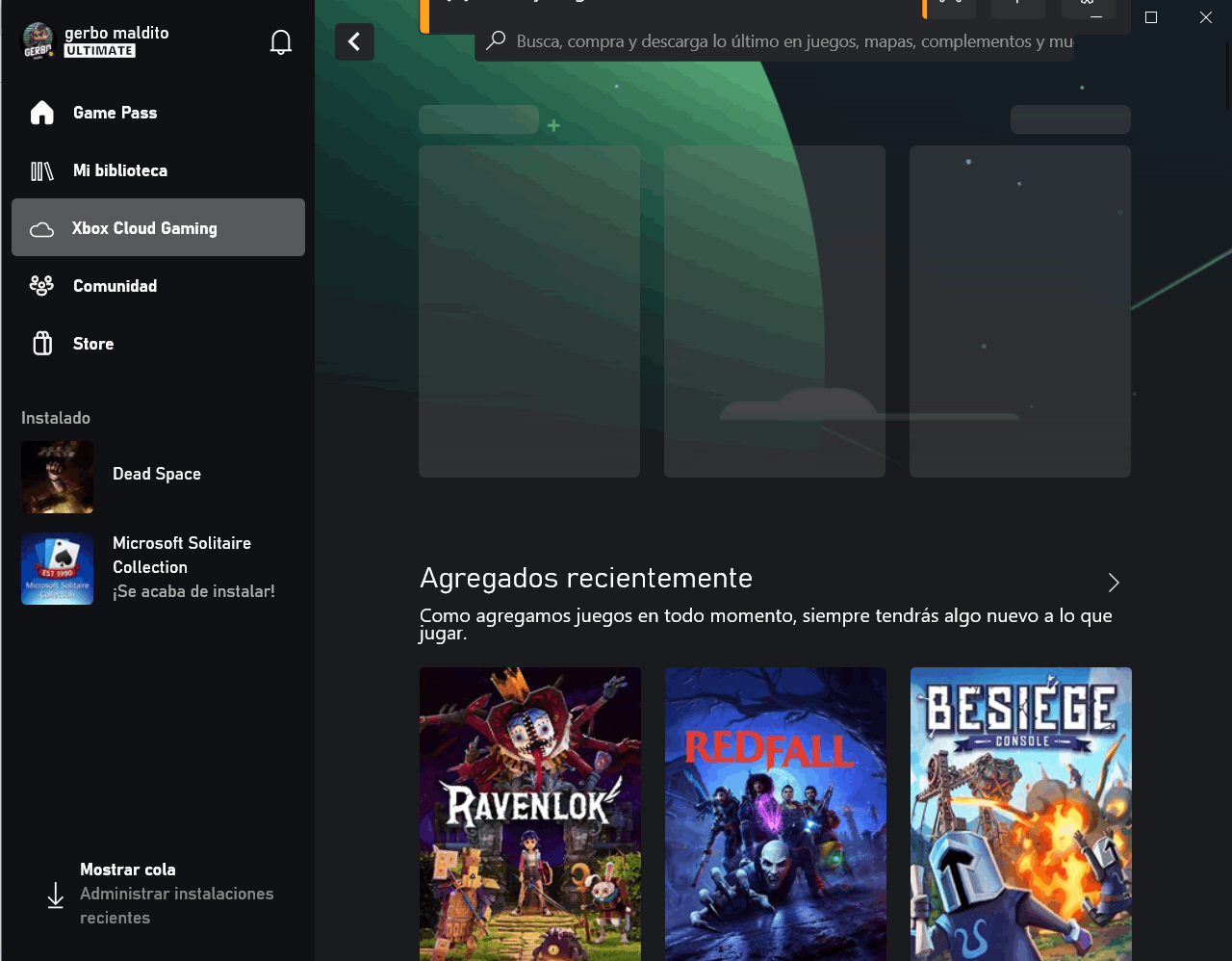Click the download queue arrow icon
The height and width of the screenshot is (961, 1232).
[x=56, y=895]
